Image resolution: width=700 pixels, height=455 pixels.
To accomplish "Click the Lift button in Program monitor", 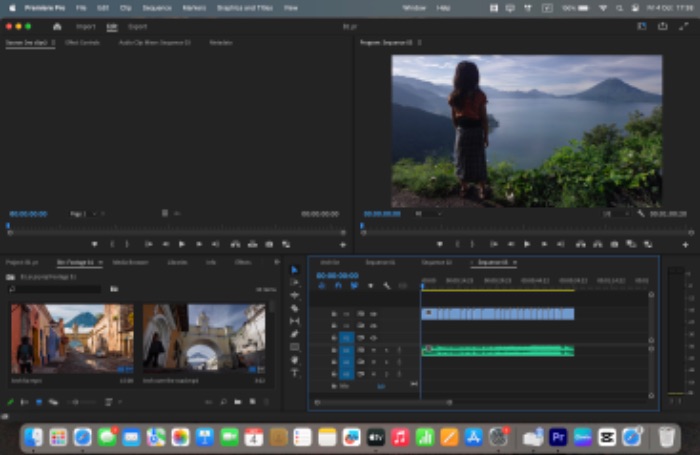I will 581,244.
